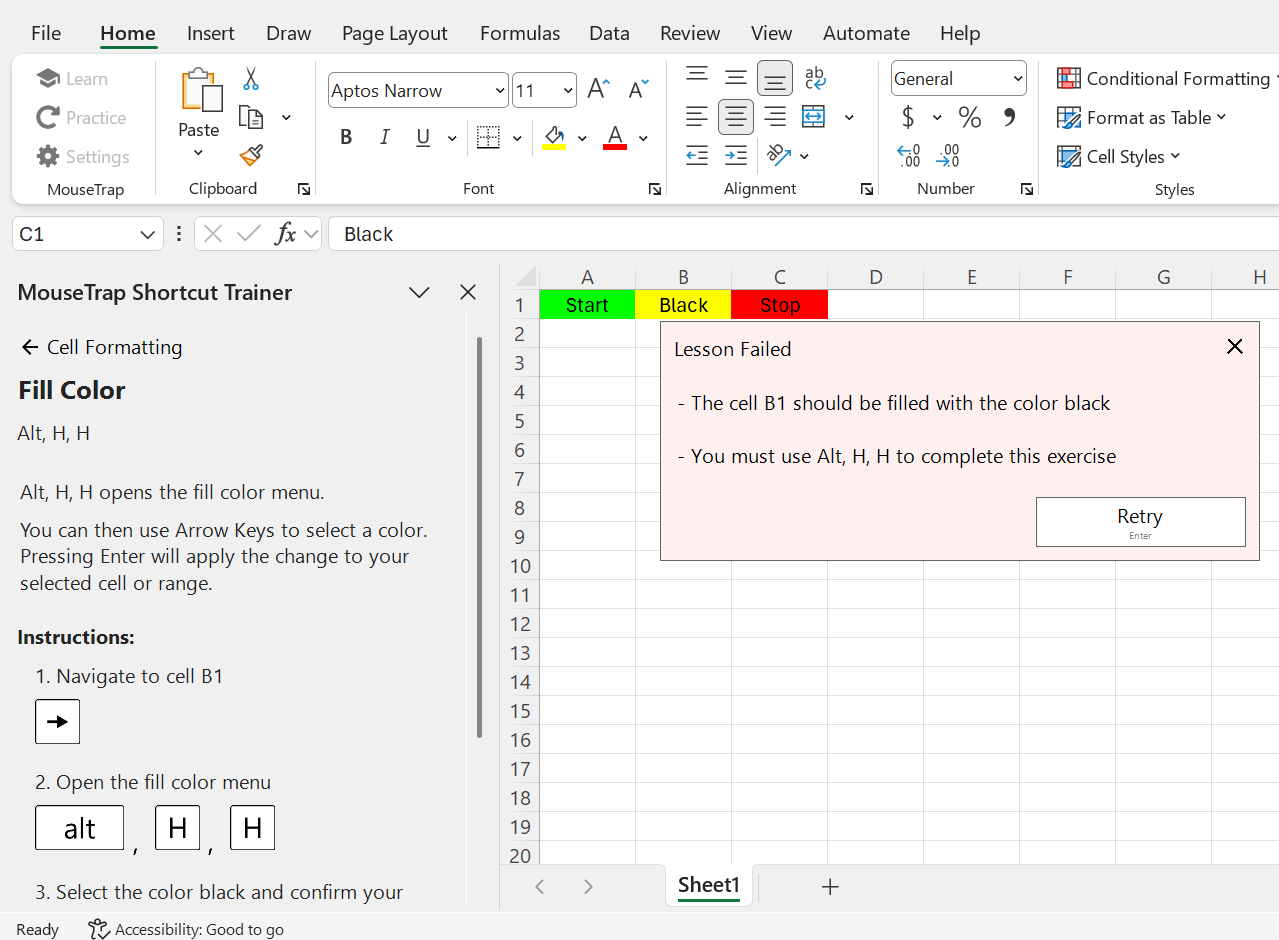
Task: Click the Decrease Decimal icon
Action: click(947, 155)
